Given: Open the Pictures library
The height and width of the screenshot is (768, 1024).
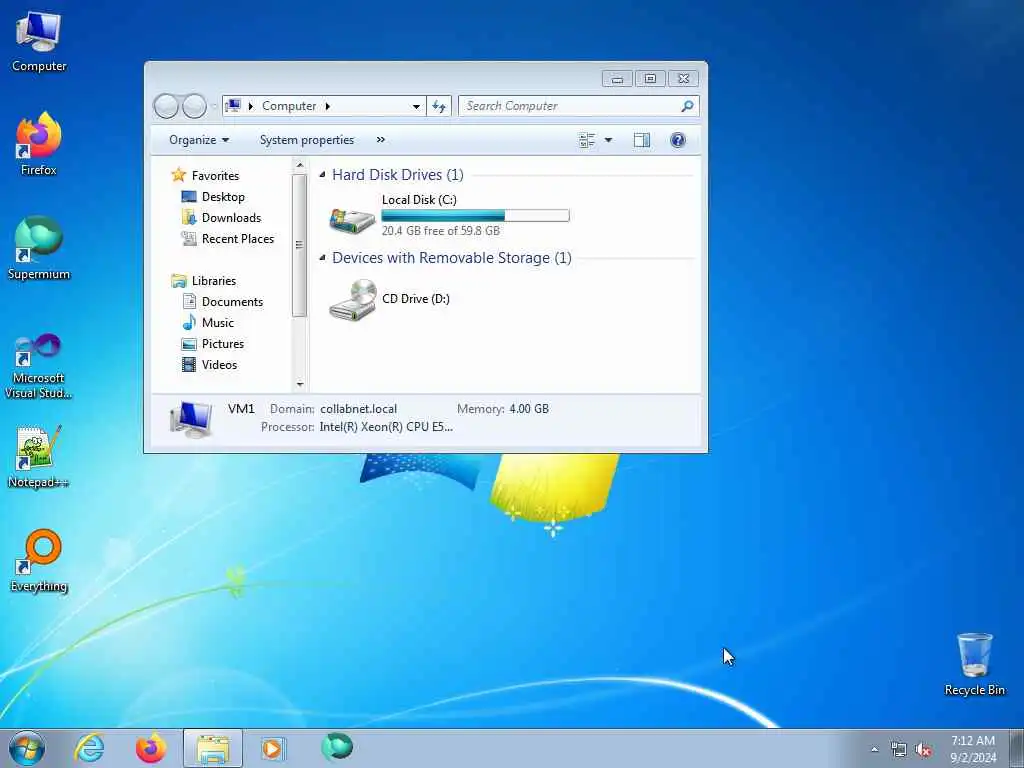Looking at the screenshot, I should tap(213, 344).
